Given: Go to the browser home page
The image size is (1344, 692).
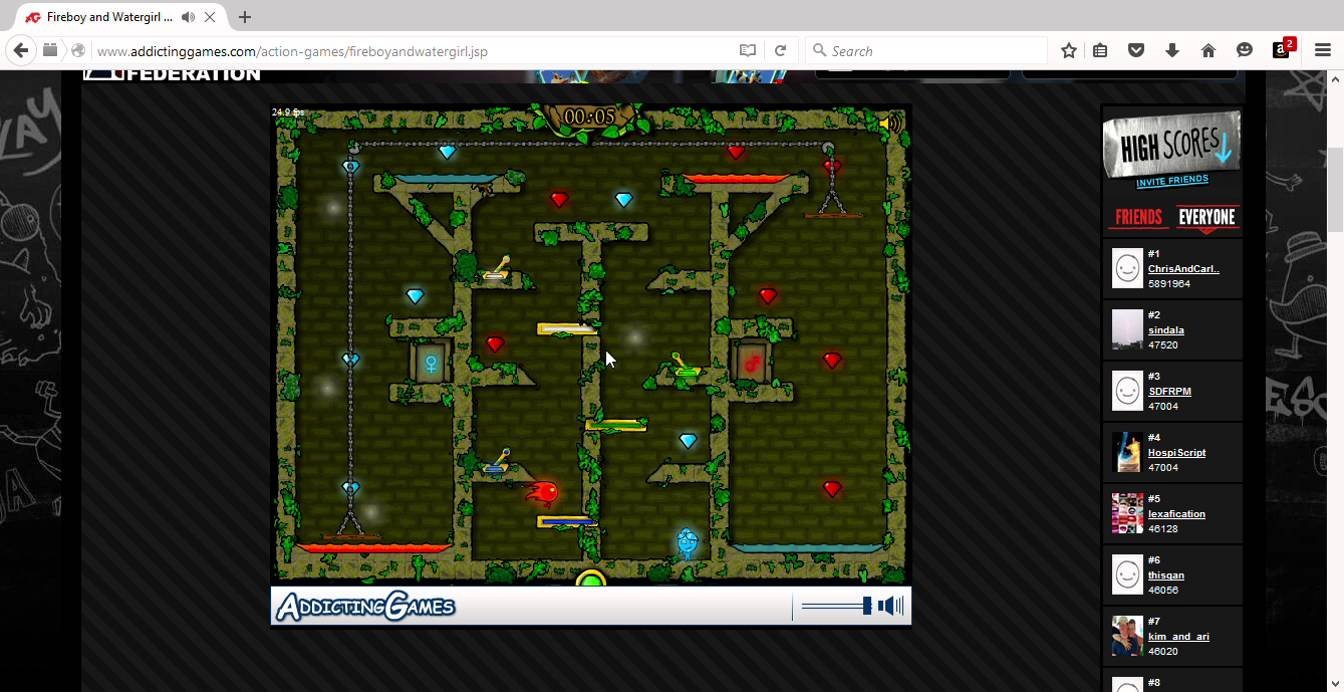Looking at the screenshot, I should (x=1208, y=50).
